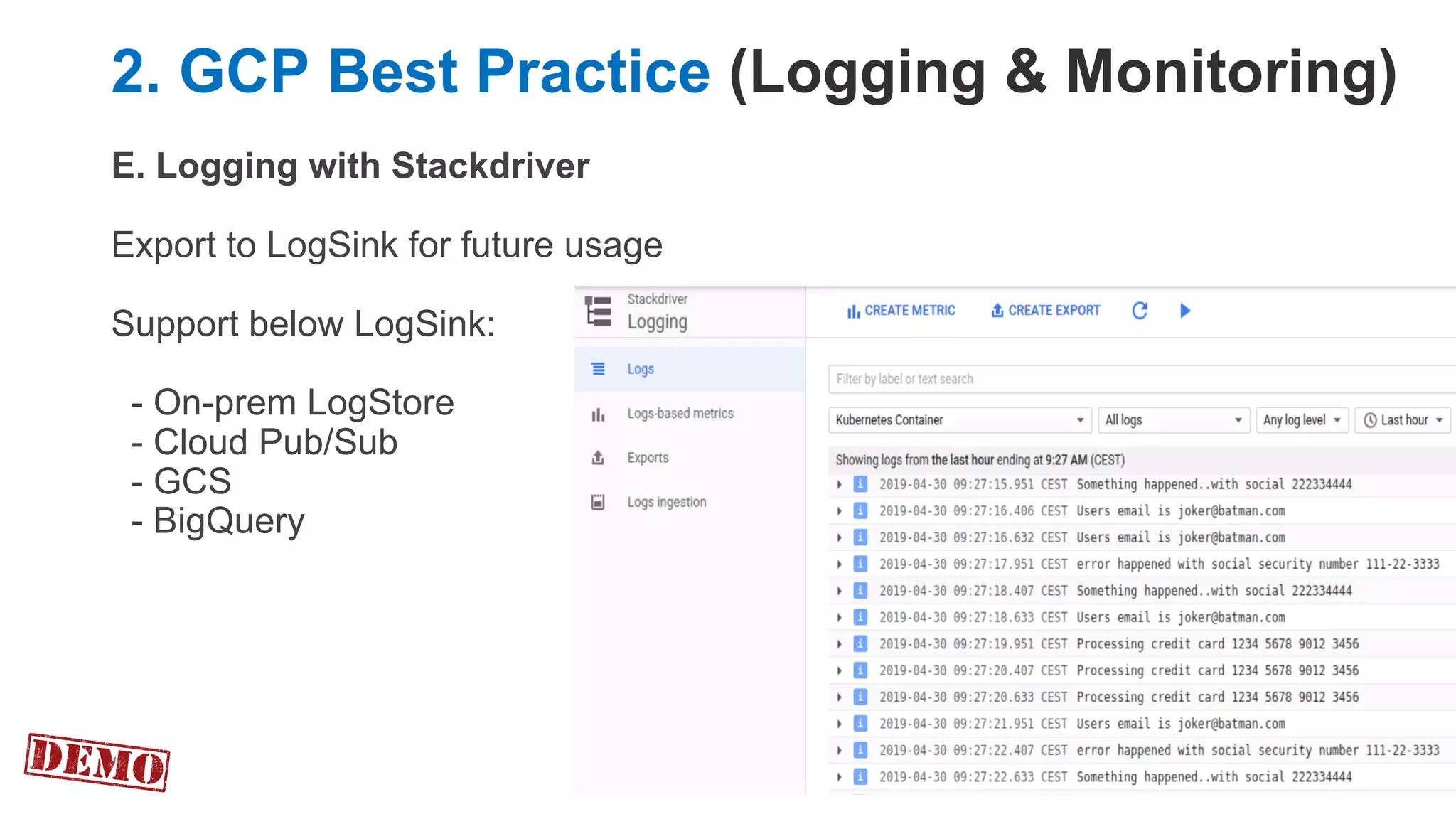Open the All logs dropdown
This screenshot has width=1456, height=819.
[x=1173, y=420]
